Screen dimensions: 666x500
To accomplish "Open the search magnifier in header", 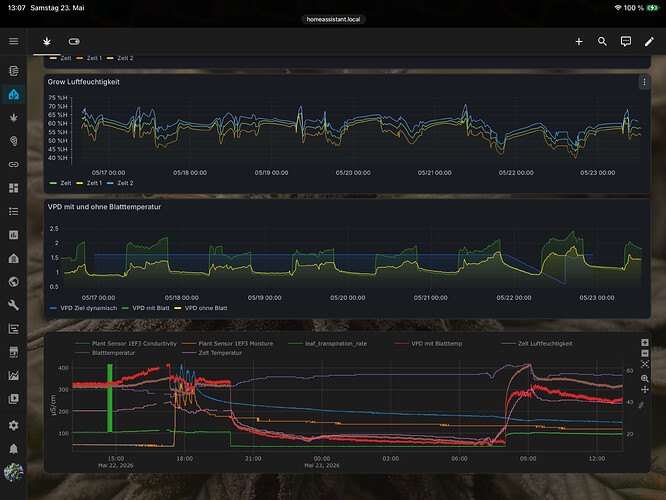I will point(602,41).
